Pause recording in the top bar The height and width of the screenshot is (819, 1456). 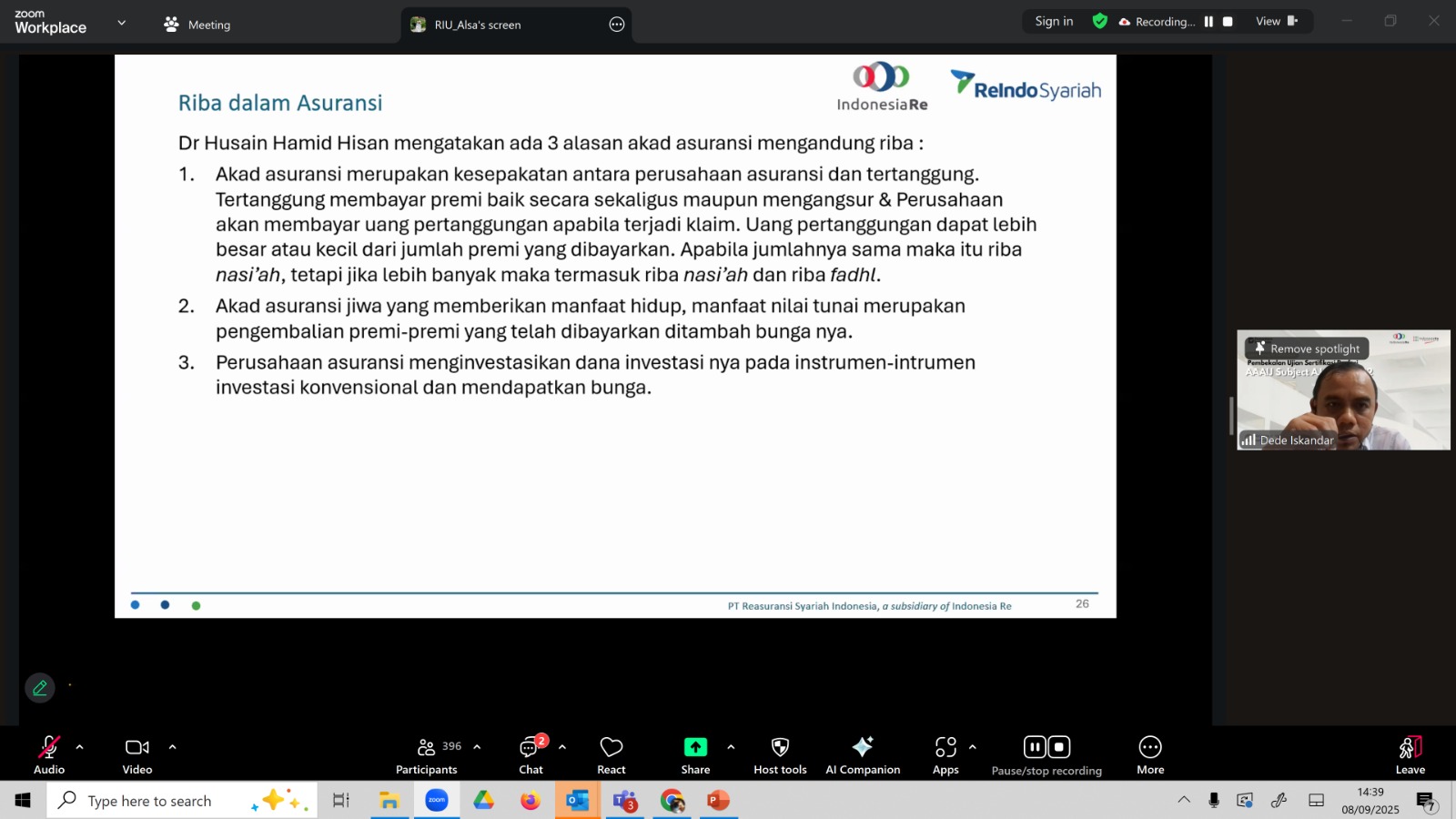pyautogui.click(x=1208, y=22)
